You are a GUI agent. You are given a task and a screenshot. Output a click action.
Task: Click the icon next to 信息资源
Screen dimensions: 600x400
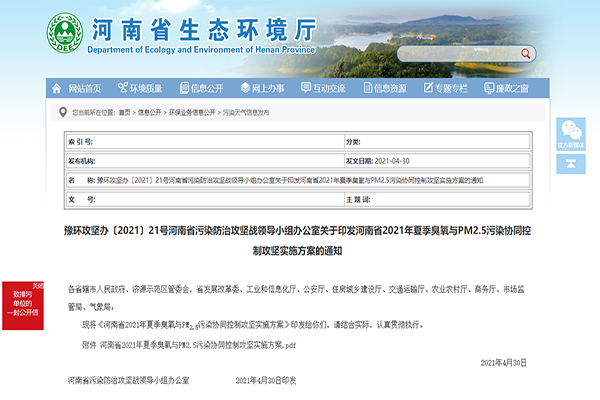point(367,88)
